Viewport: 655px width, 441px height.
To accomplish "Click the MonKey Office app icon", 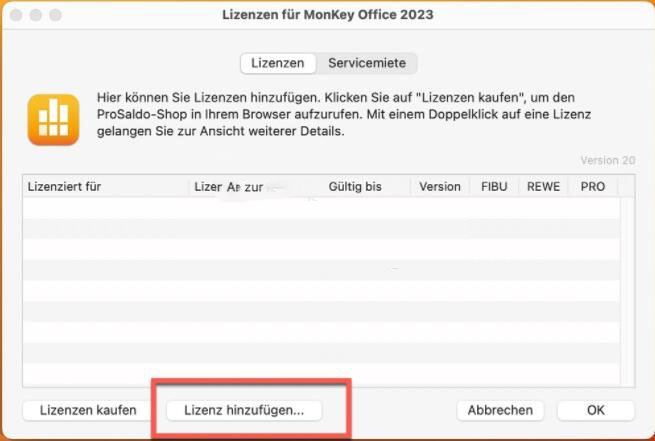I will click(53, 119).
